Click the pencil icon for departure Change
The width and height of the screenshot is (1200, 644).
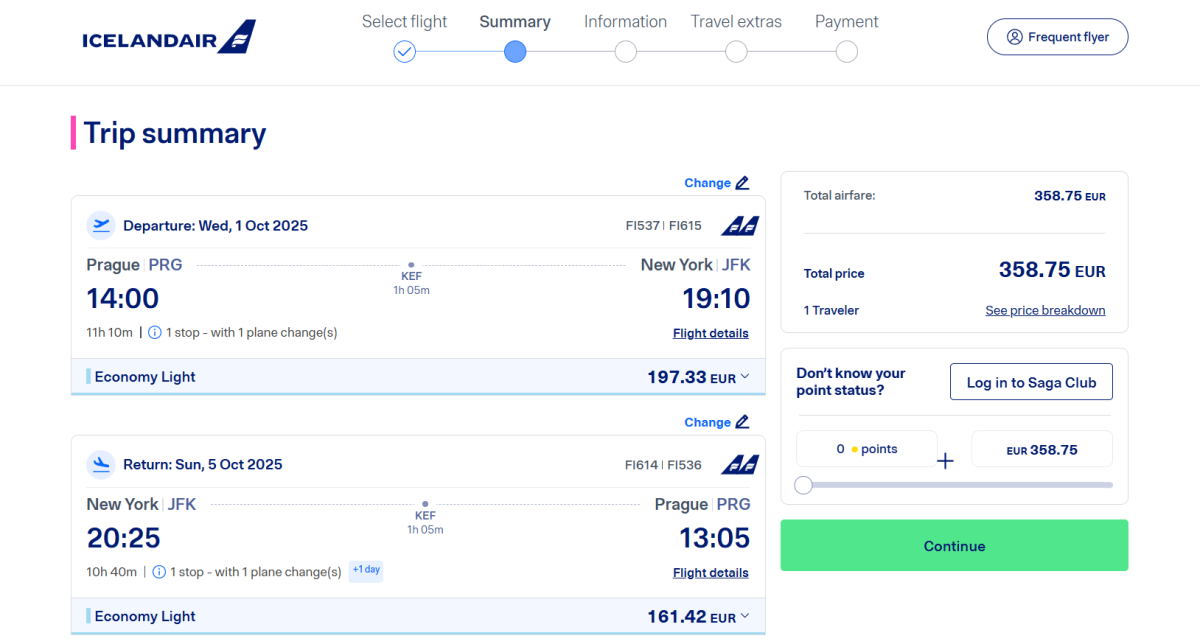pos(742,183)
